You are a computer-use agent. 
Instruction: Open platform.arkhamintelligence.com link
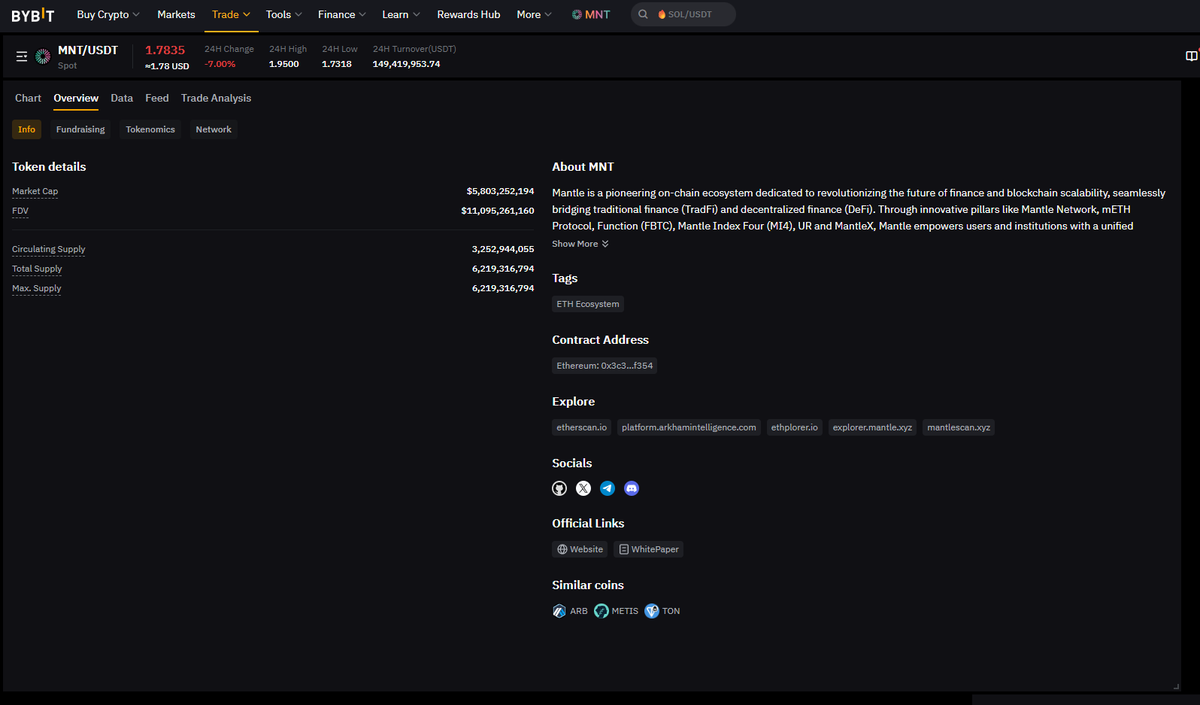pyautogui.click(x=689, y=427)
